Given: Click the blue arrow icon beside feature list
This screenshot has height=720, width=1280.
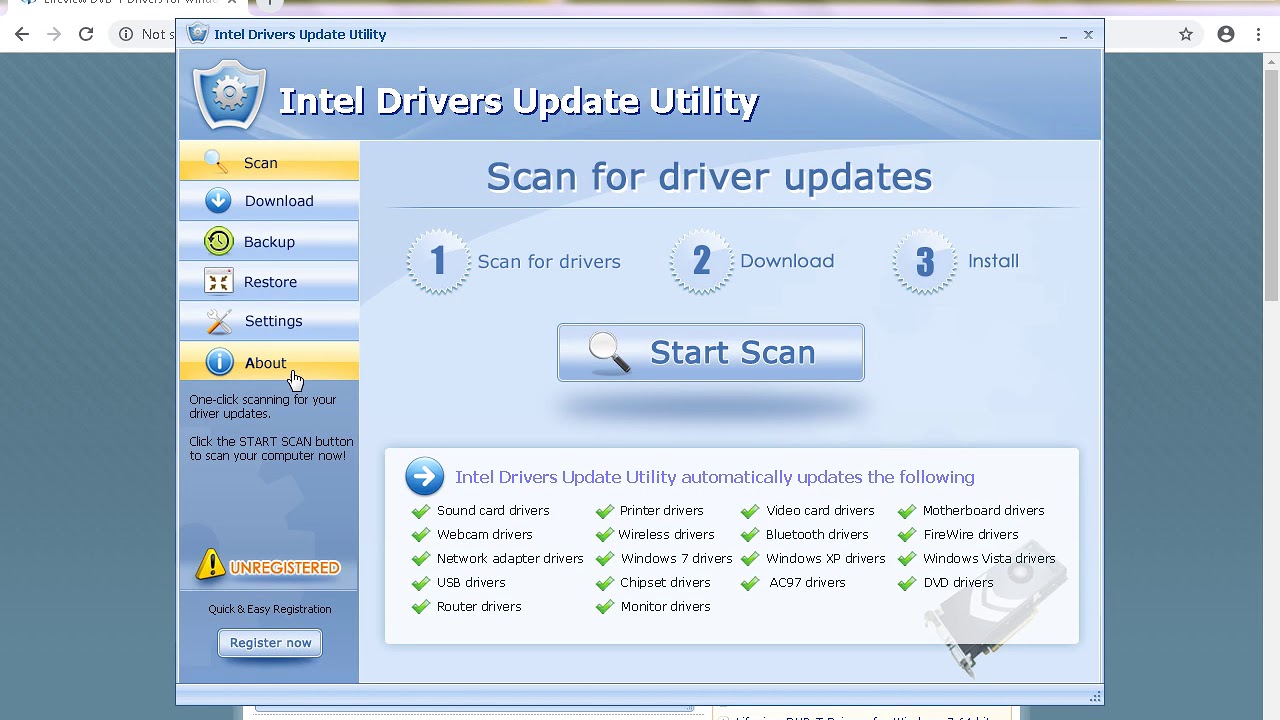Looking at the screenshot, I should 424,476.
